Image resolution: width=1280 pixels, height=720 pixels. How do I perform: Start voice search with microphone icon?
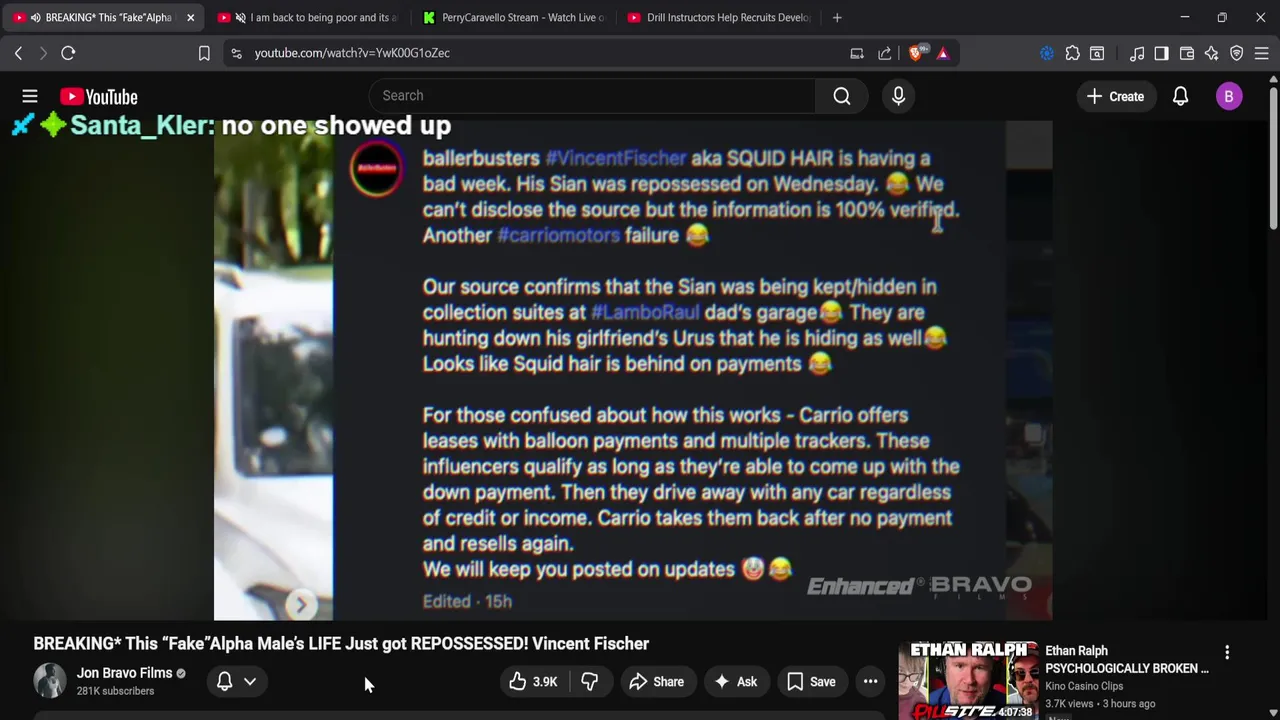click(x=898, y=96)
